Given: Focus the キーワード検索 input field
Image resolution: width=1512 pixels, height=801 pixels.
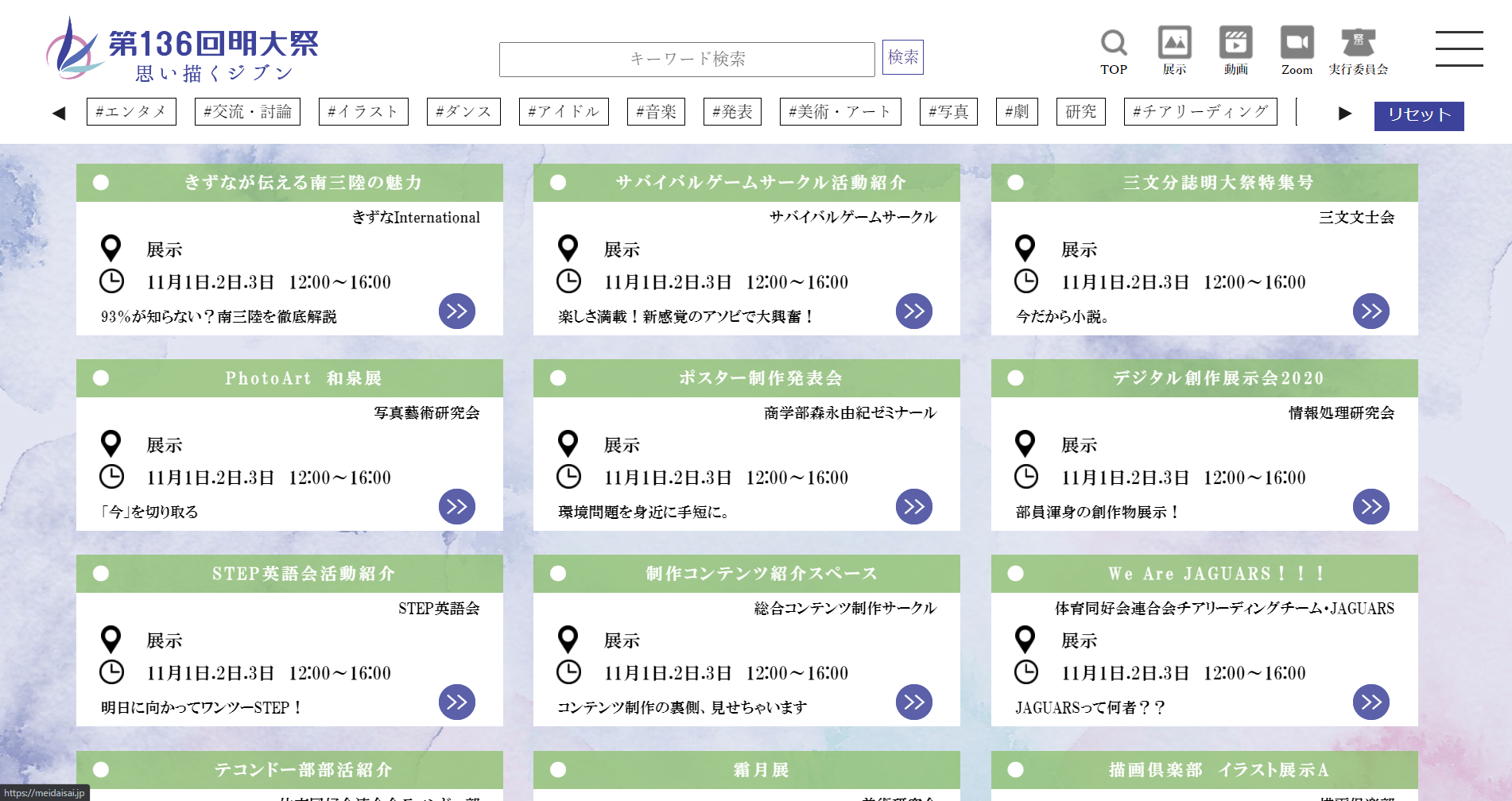Looking at the screenshot, I should 687,60.
